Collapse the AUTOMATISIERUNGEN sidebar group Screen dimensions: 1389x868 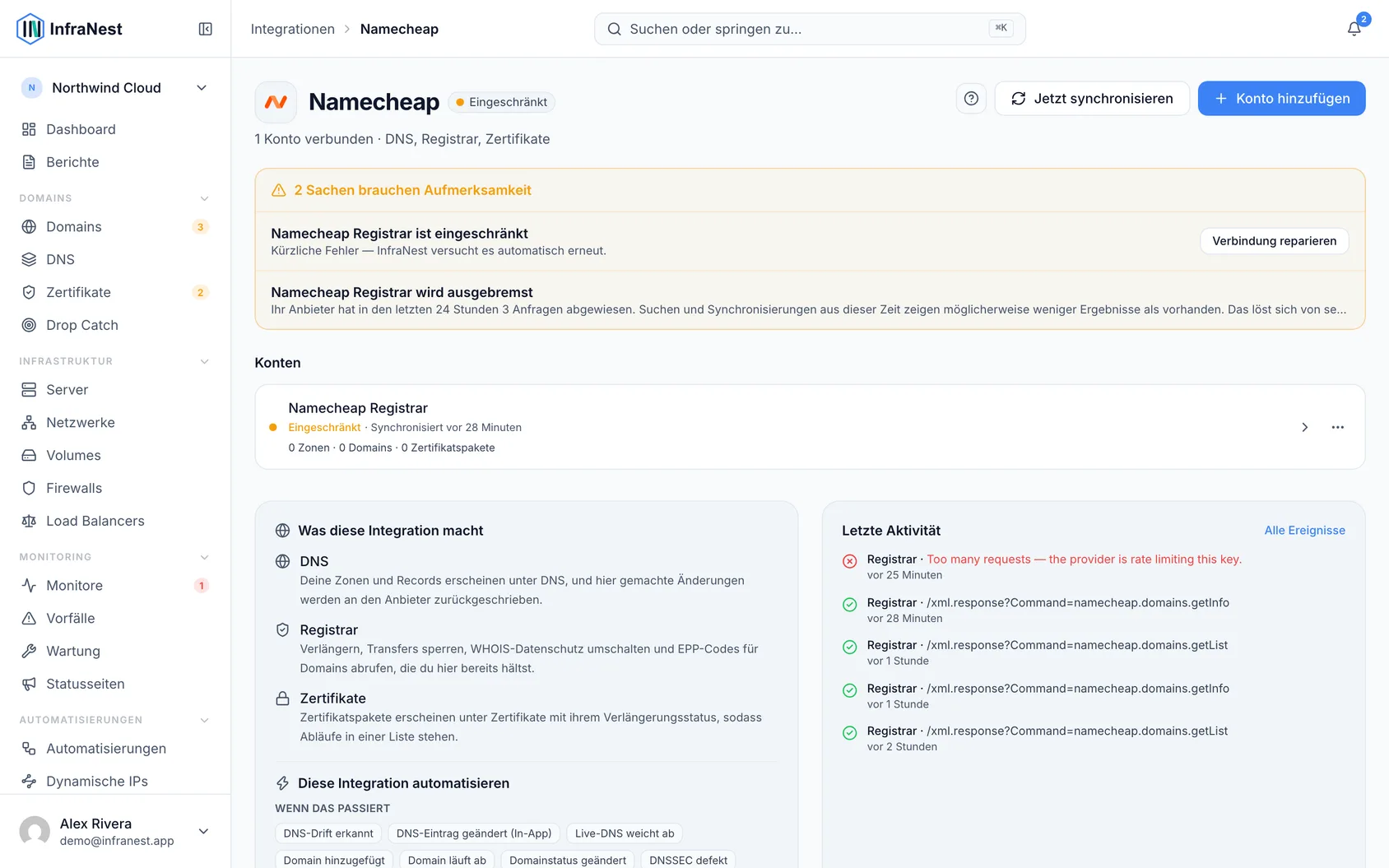tap(204, 720)
